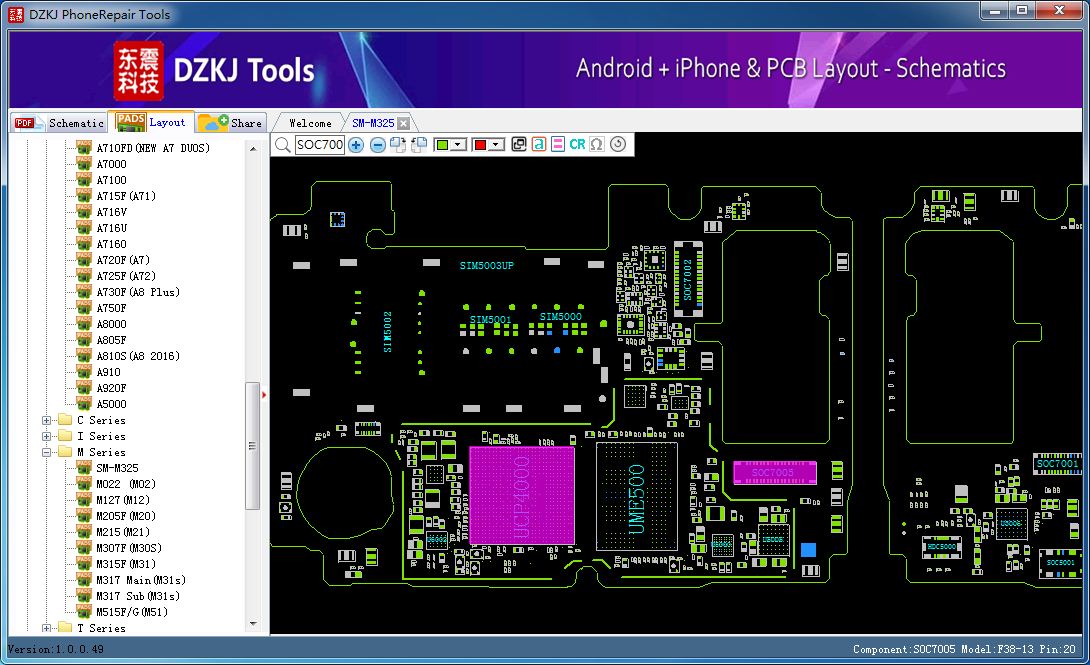Viewport: 1090px width, 665px height.
Task: Select the UME500 memory chip
Action: point(637,497)
